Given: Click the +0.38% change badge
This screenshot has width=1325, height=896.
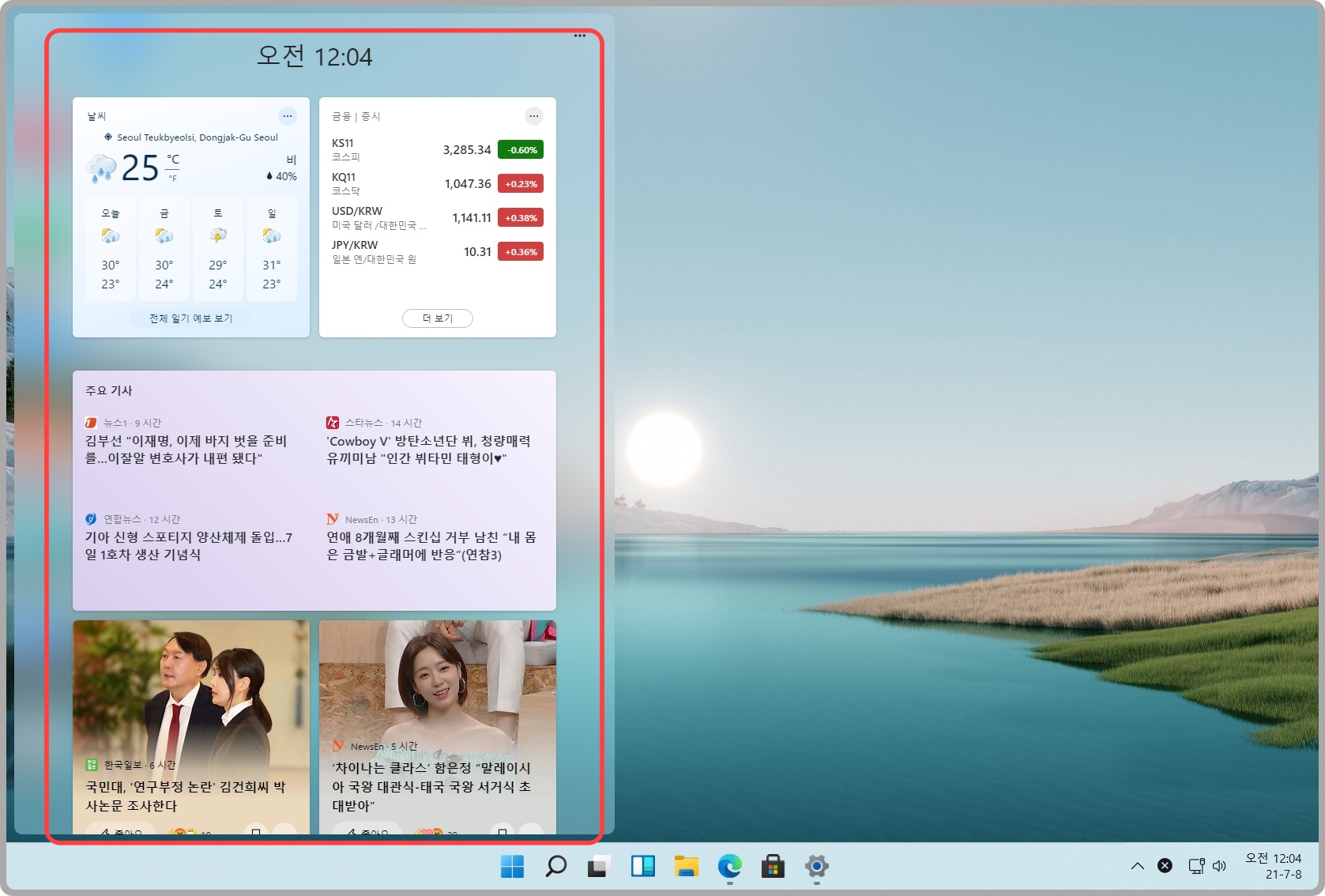Looking at the screenshot, I should 521,217.
